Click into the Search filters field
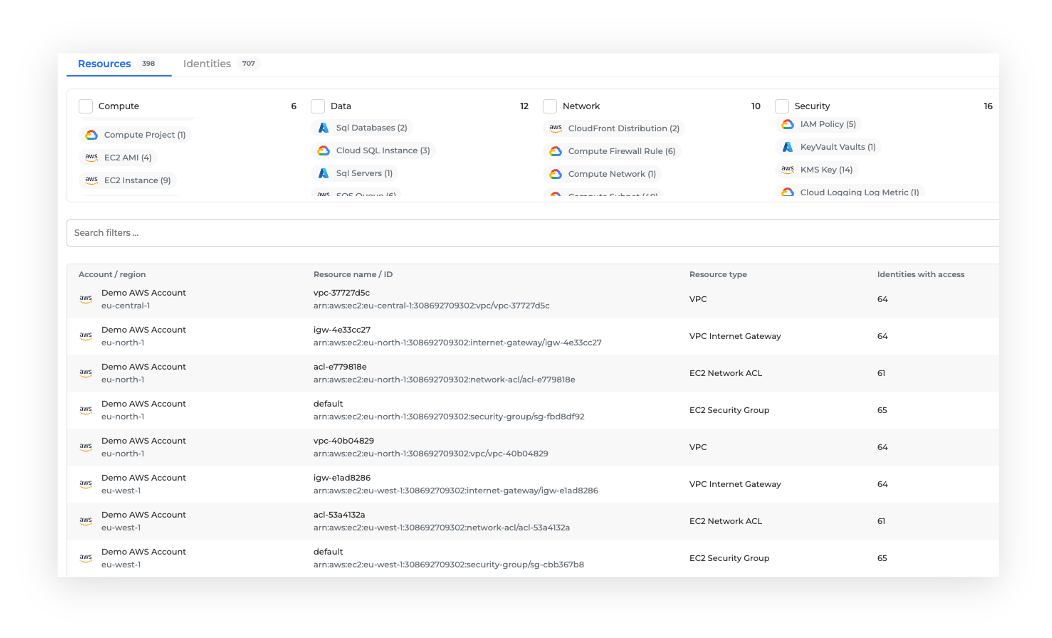 click(530, 233)
